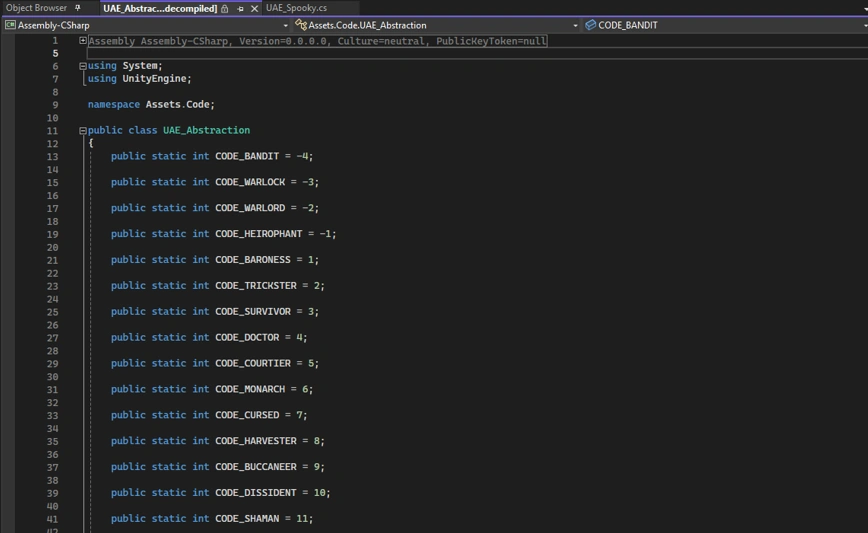Expand the collapsed Assembly info region

point(83,41)
